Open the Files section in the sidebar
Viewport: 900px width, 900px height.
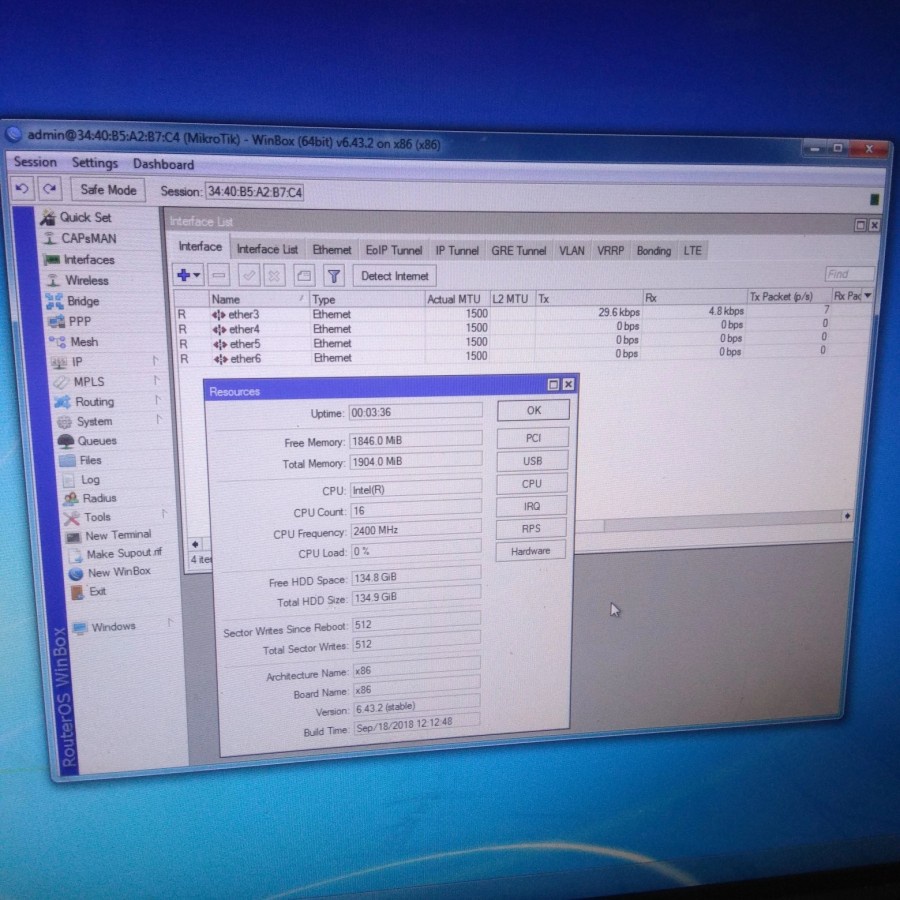click(90, 461)
